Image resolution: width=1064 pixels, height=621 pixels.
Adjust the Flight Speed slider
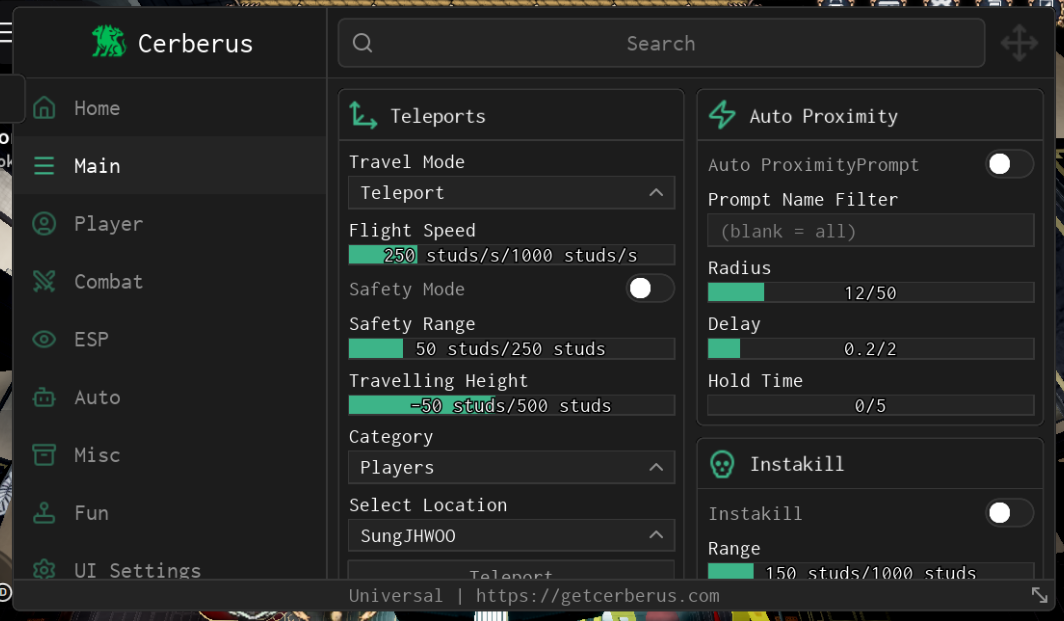pyautogui.click(x=511, y=255)
